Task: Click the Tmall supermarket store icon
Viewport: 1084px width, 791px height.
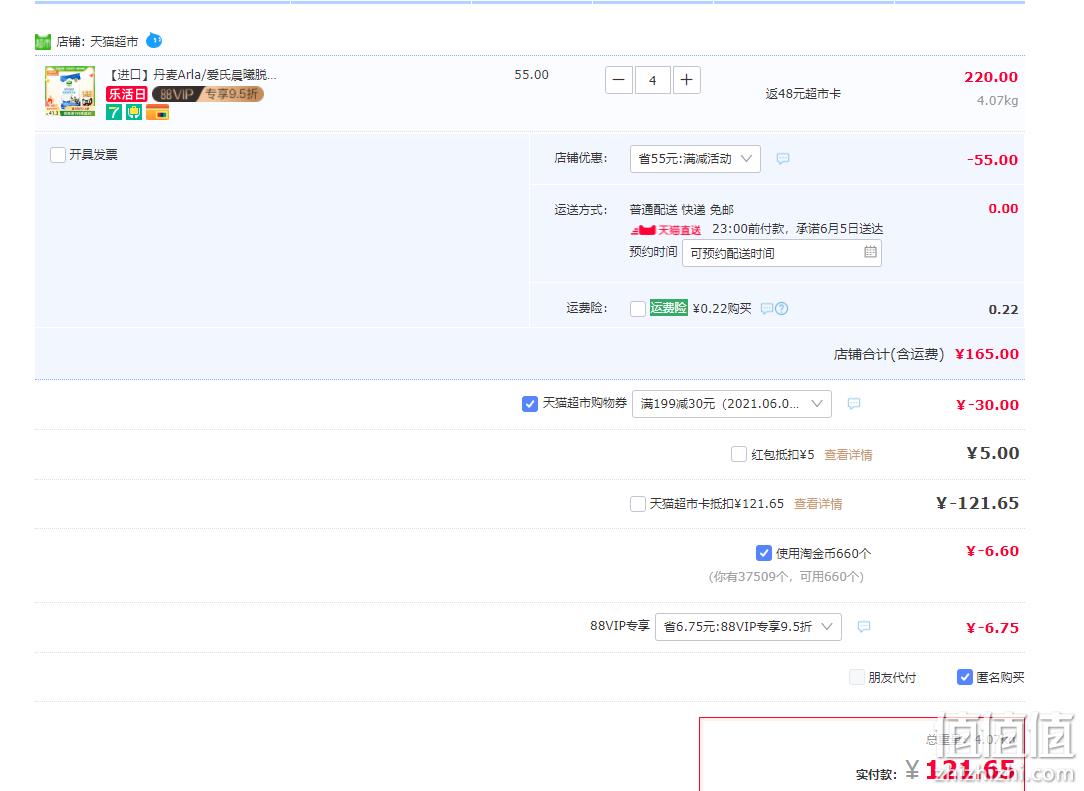Action: click(43, 42)
